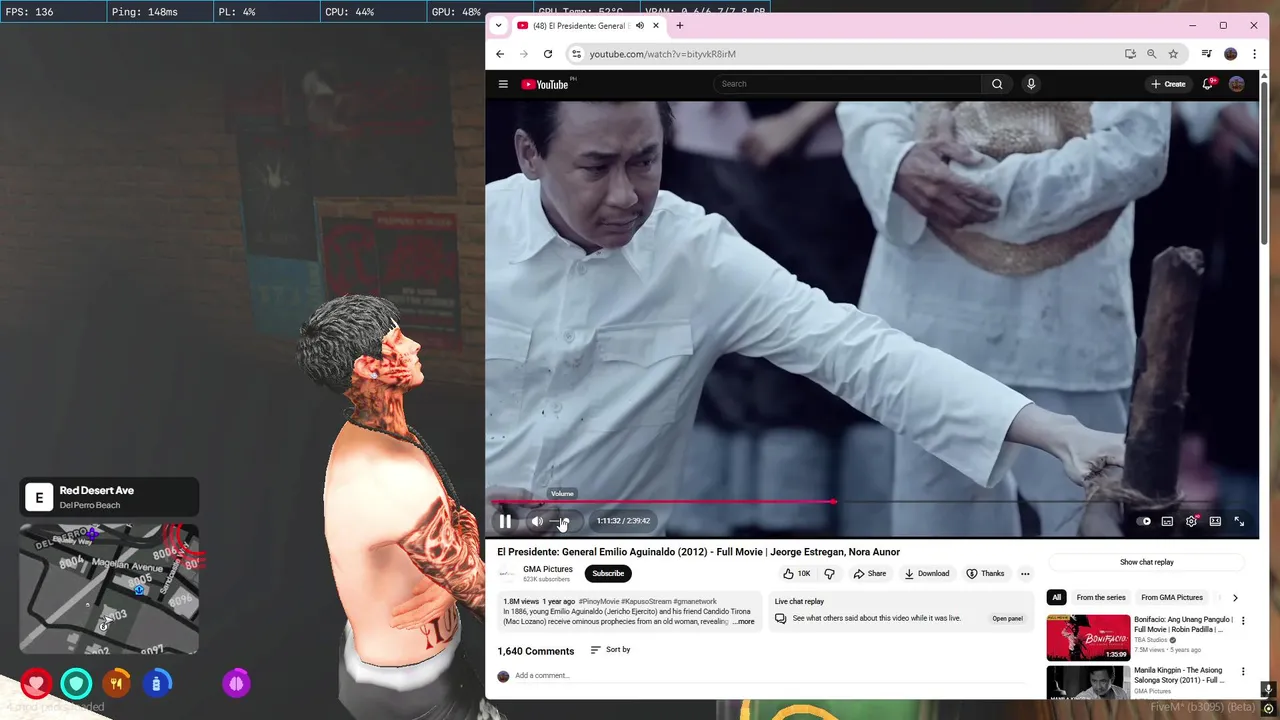Click the #PinoyMovie hashtag
This screenshot has width=1280, height=720.
(601, 602)
